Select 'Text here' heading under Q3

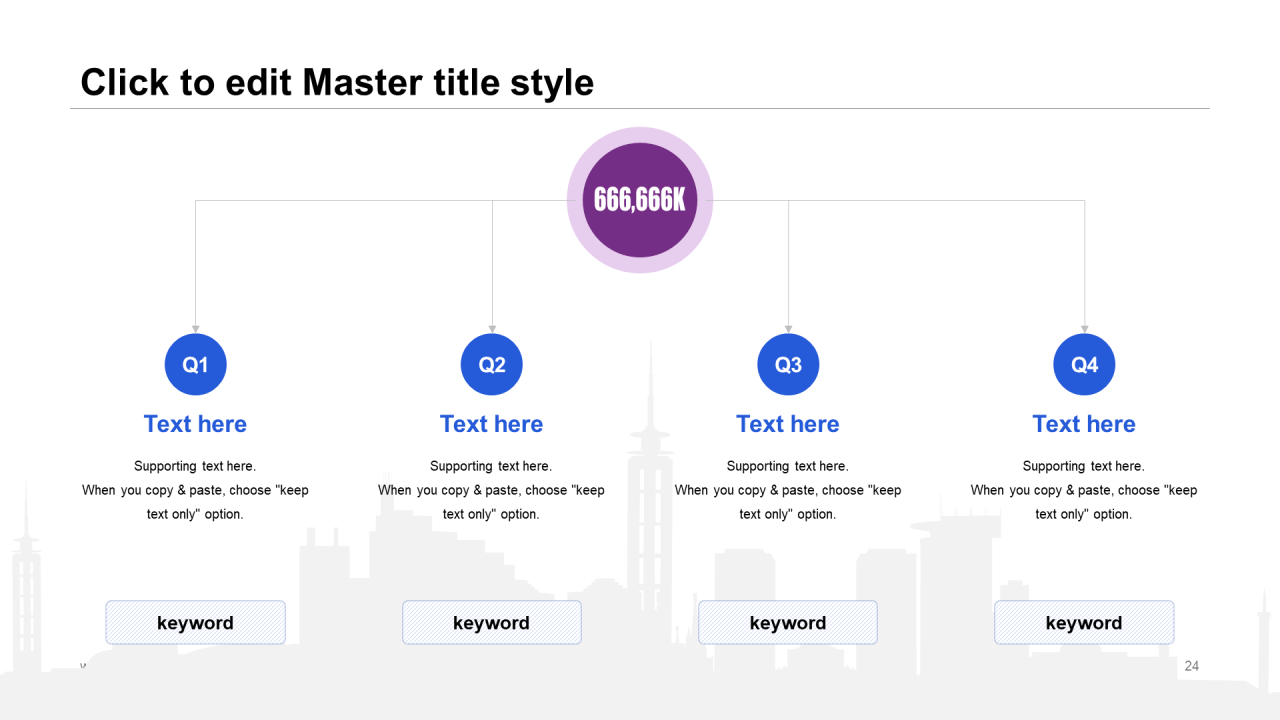click(x=788, y=424)
